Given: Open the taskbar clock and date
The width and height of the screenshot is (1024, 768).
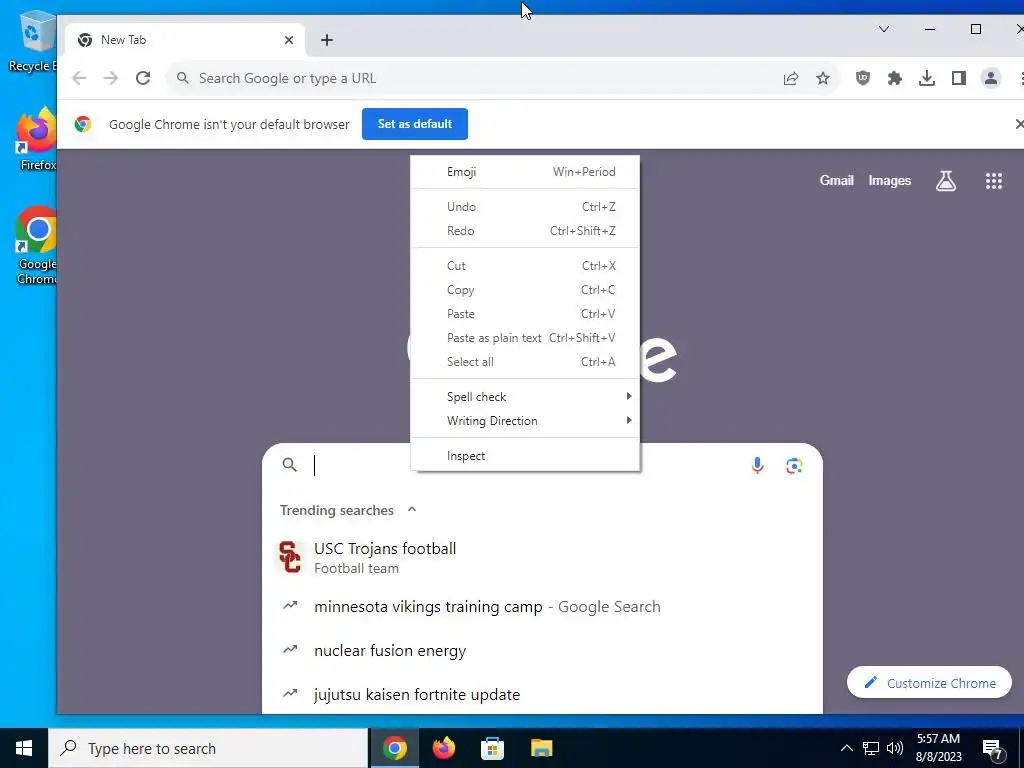Looking at the screenshot, I should [x=938, y=748].
